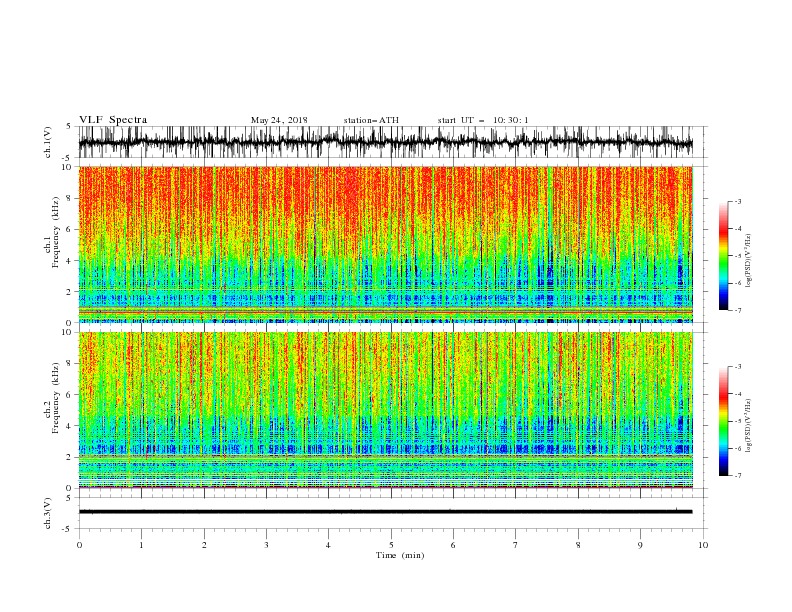
Task: Click time axis tick label '5'
Action: click(391, 545)
